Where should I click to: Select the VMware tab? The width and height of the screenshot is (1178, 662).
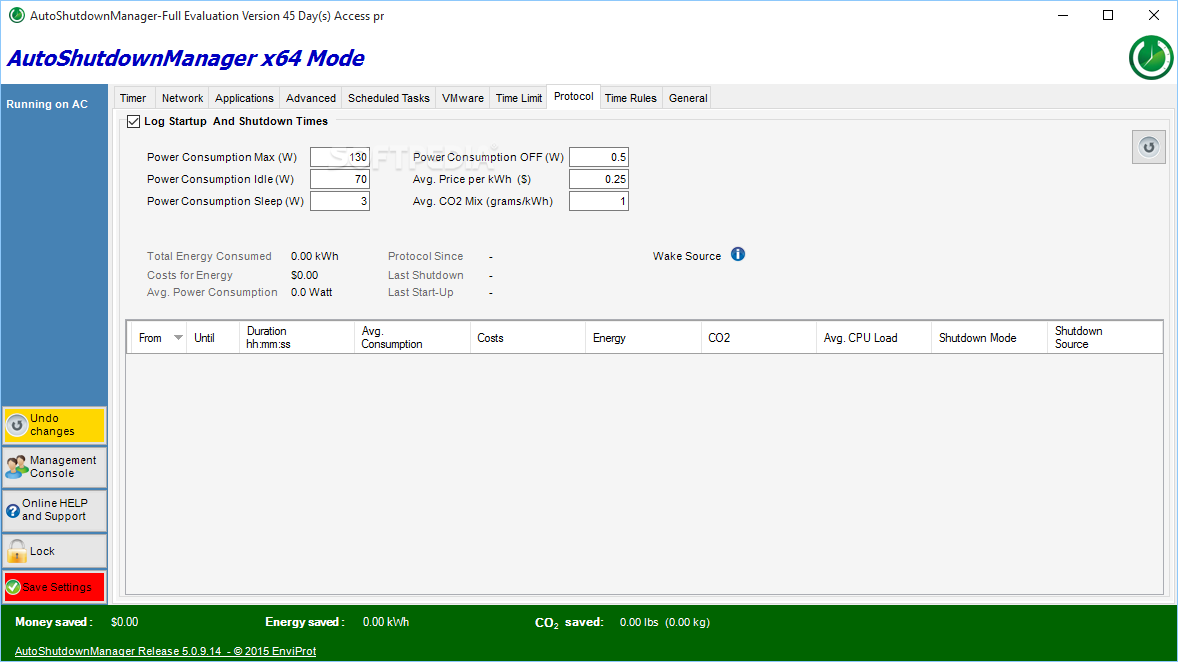coord(463,98)
